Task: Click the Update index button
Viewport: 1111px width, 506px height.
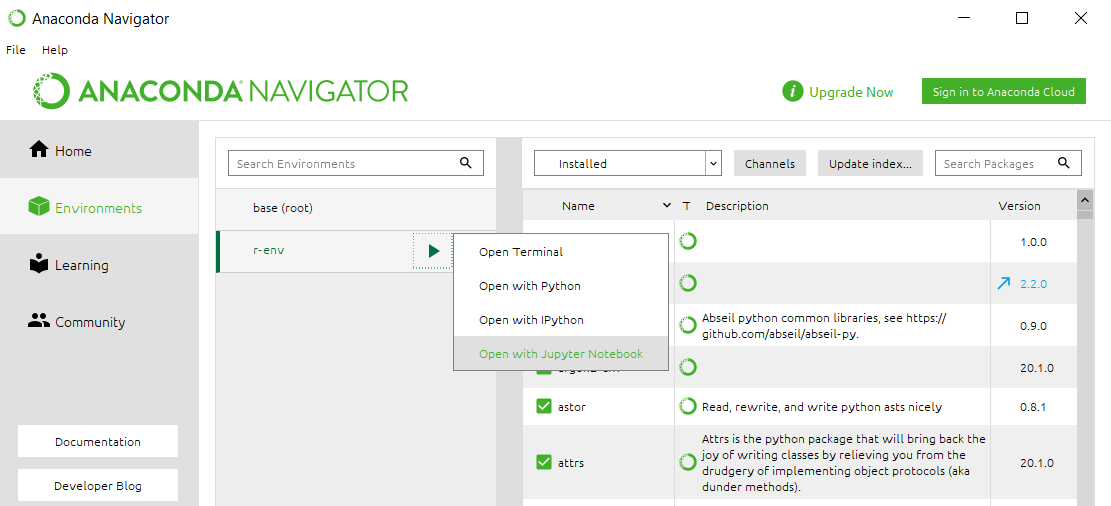Action: click(x=871, y=163)
